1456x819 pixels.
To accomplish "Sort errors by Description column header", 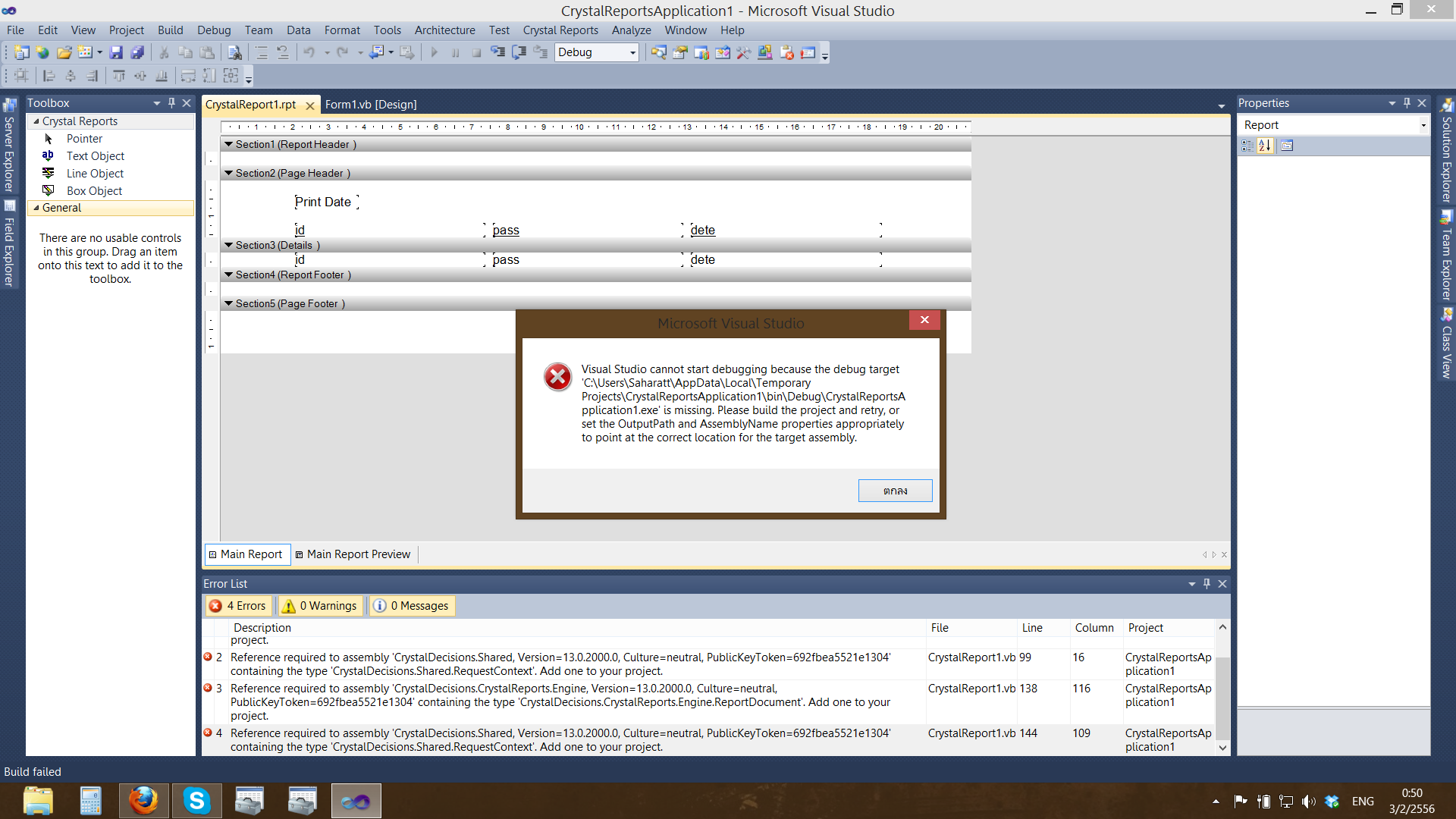I will click(262, 628).
